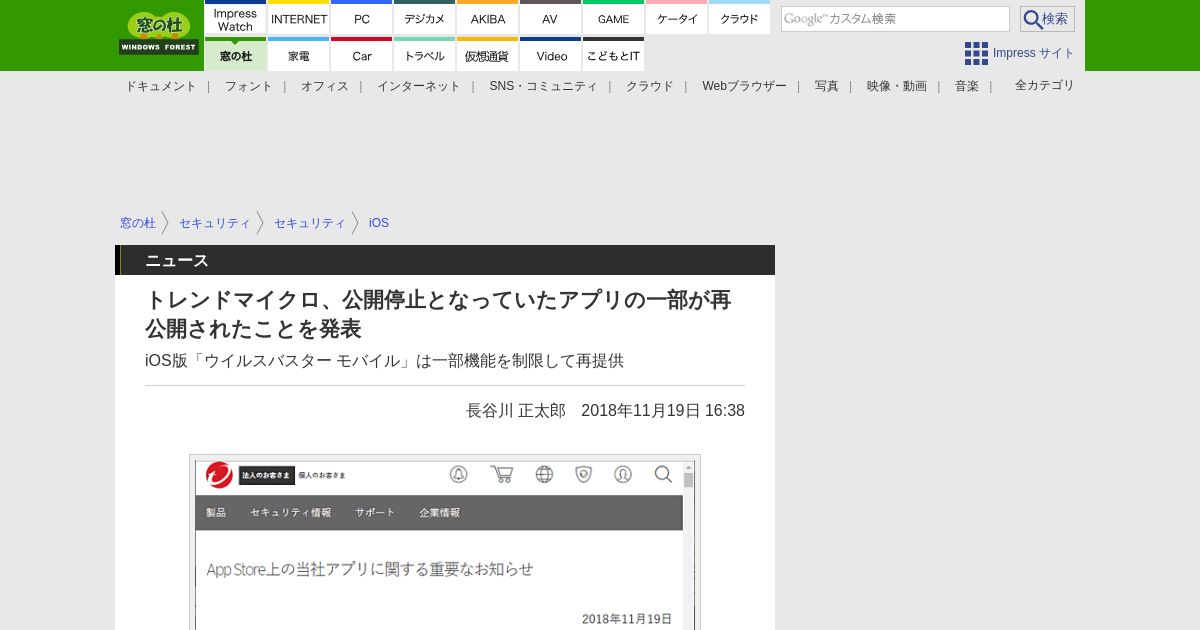Open the デジカメ tab

coord(424,19)
